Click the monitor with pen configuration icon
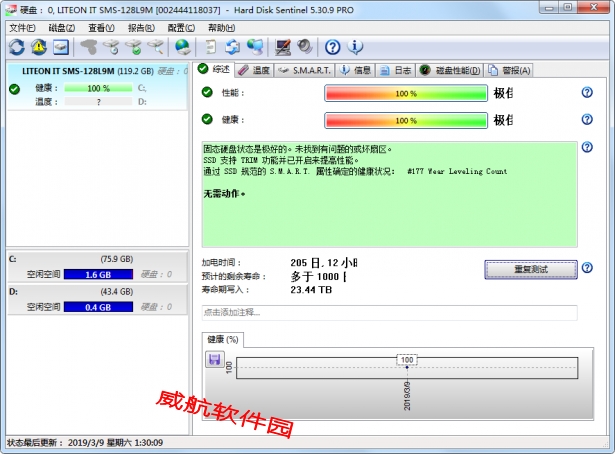 [x=283, y=47]
